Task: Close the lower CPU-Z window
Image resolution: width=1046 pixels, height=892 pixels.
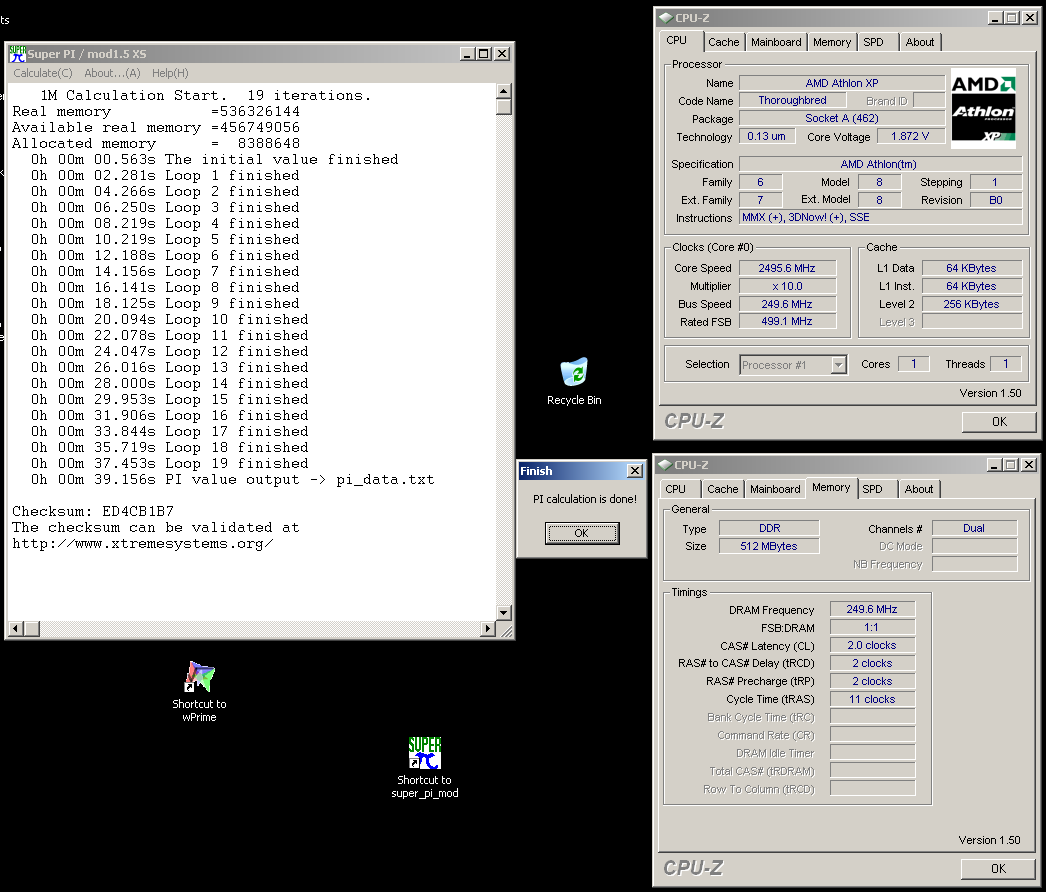Action: click(1029, 465)
